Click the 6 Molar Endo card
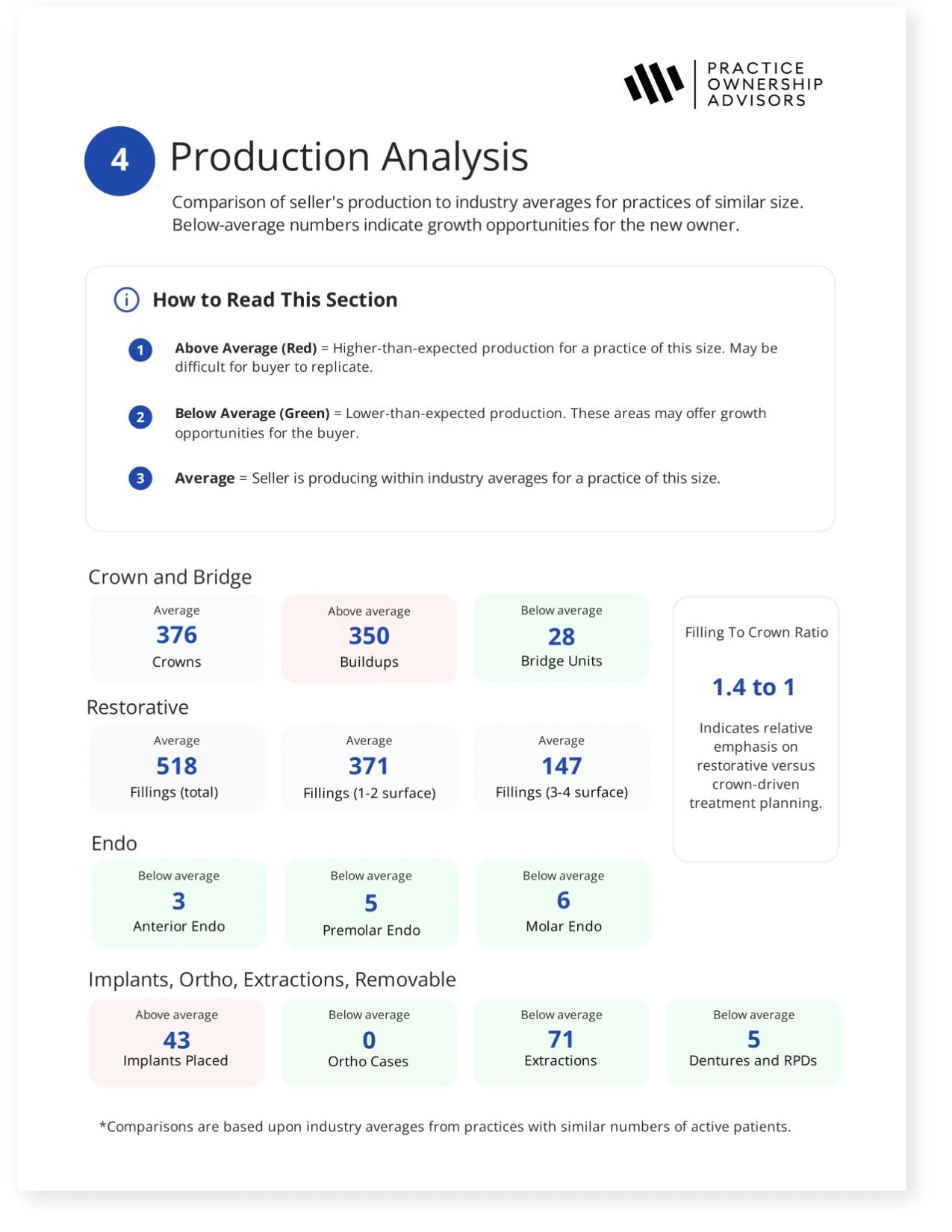The height and width of the screenshot is (1232, 952). (x=564, y=903)
